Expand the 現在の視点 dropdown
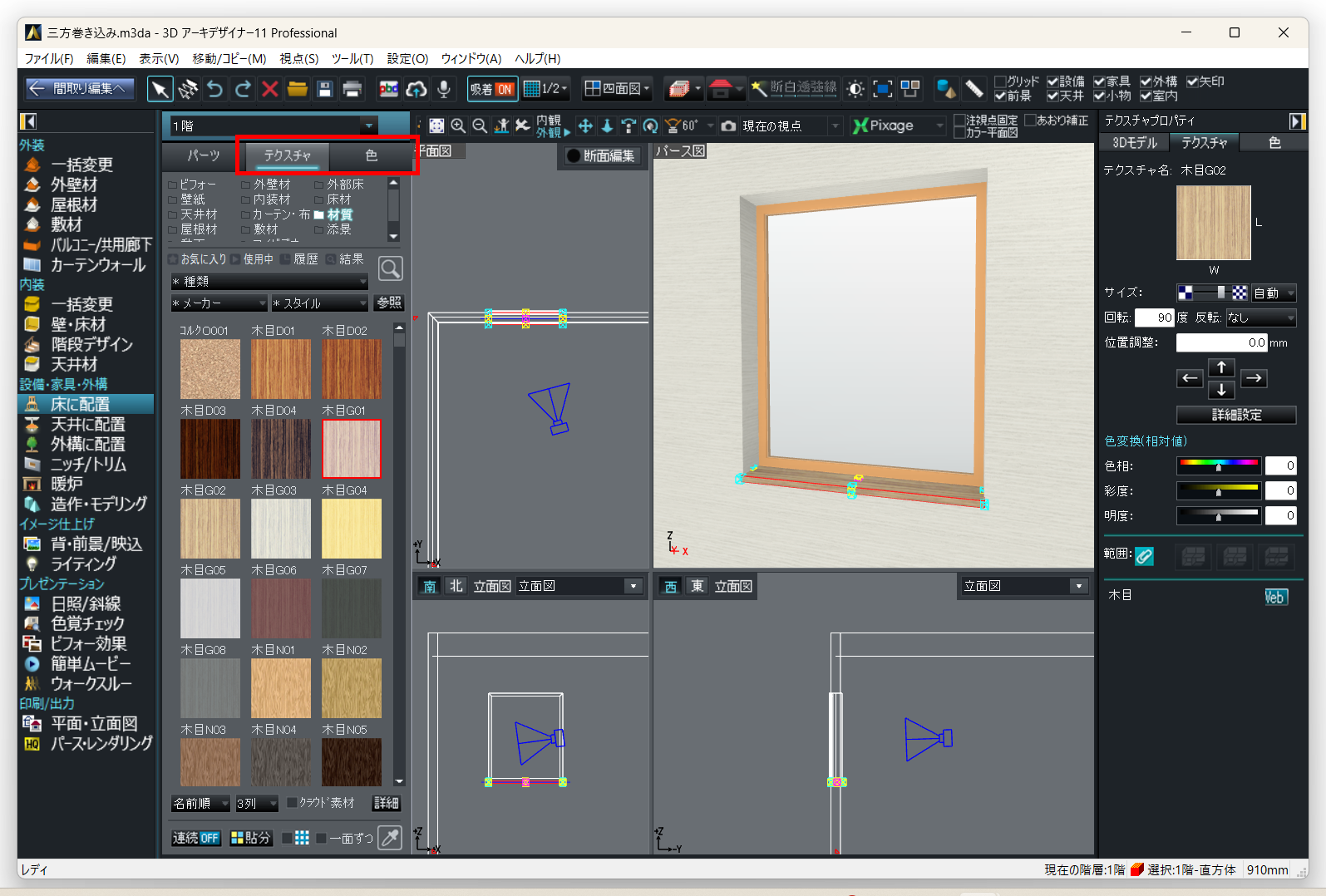 click(835, 126)
